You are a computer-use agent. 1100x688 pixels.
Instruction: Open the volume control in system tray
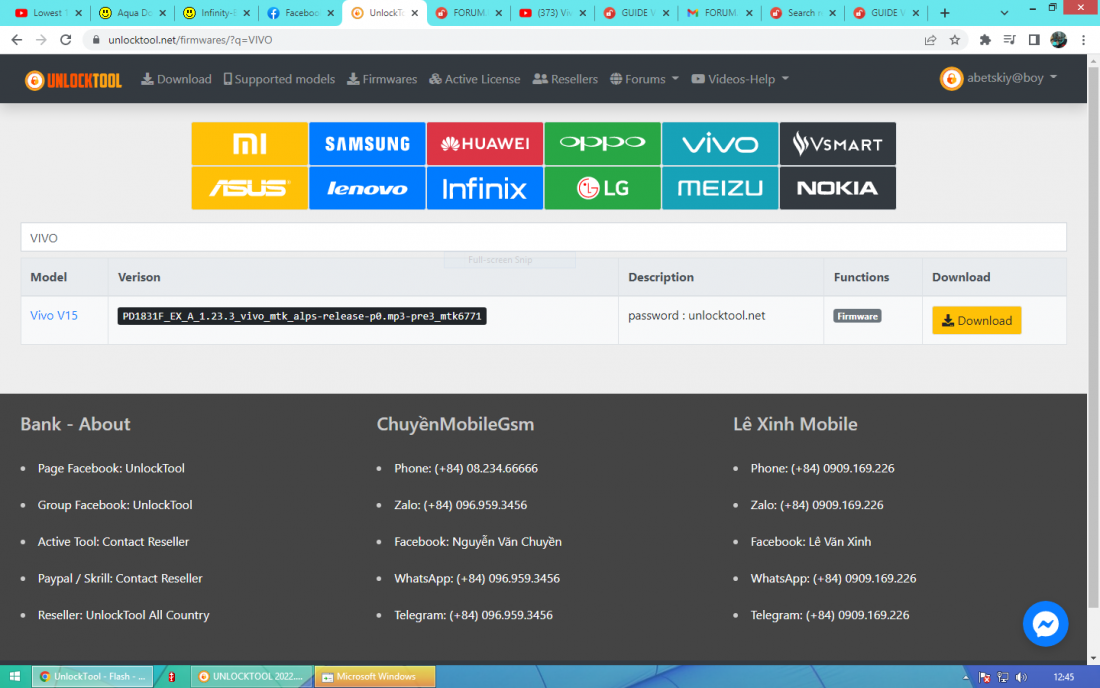pyautogui.click(x=1021, y=677)
